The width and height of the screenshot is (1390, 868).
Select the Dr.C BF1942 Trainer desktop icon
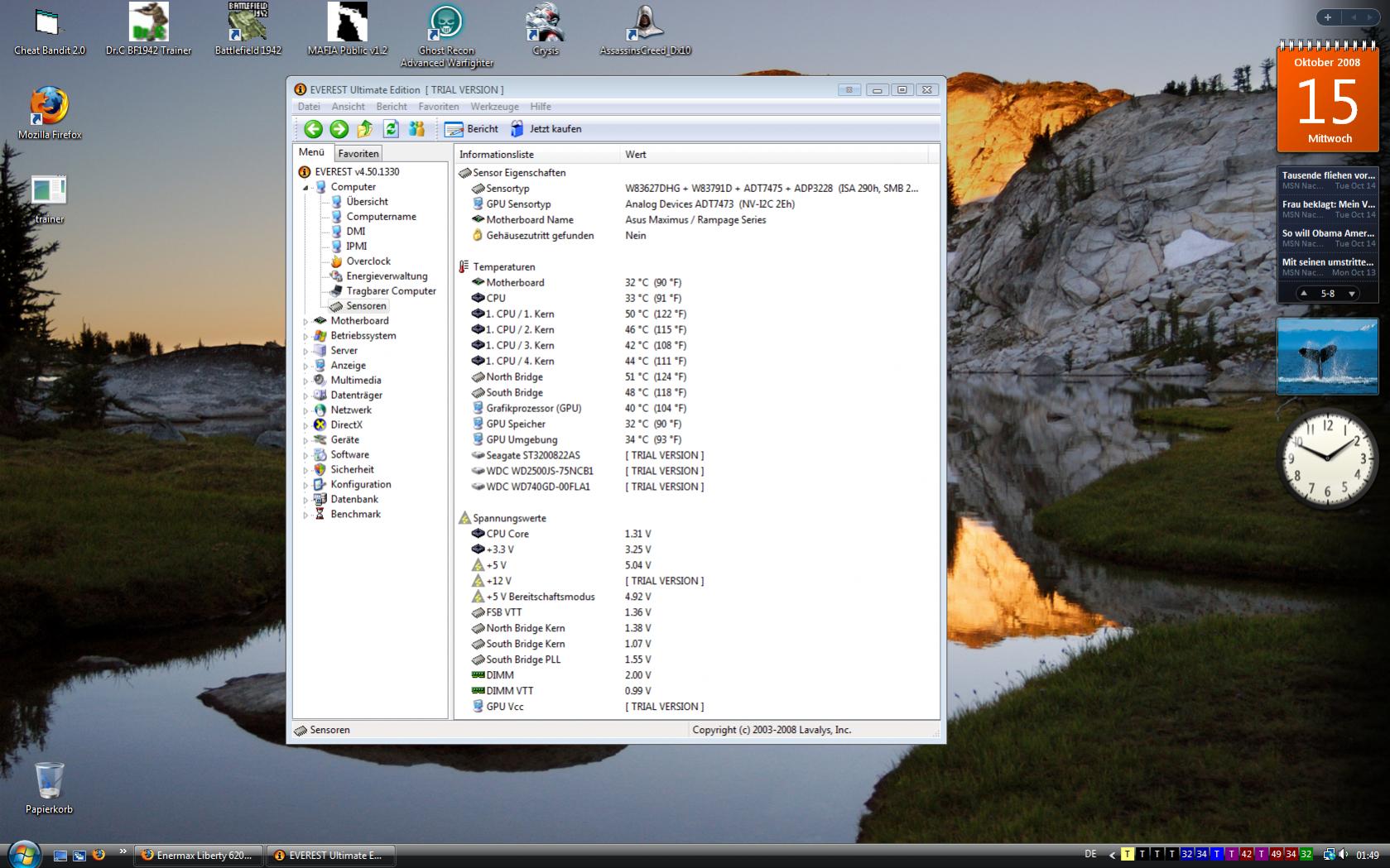149,30
